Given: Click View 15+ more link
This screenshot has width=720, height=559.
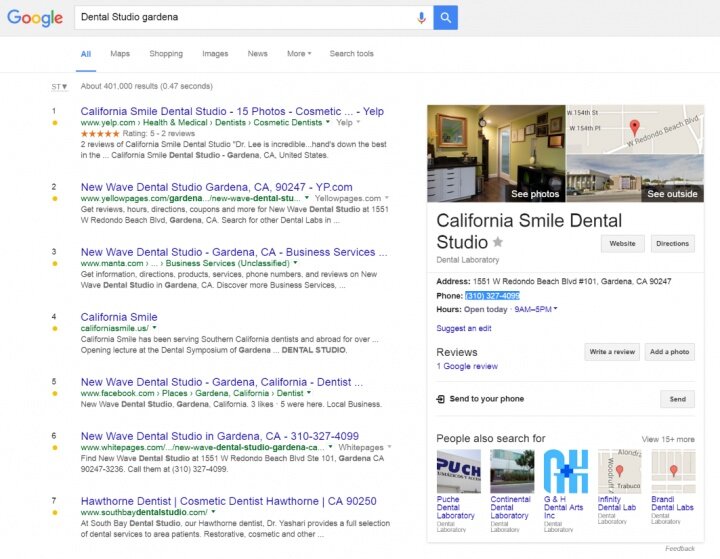Looking at the screenshot, I should coord(668,439).
